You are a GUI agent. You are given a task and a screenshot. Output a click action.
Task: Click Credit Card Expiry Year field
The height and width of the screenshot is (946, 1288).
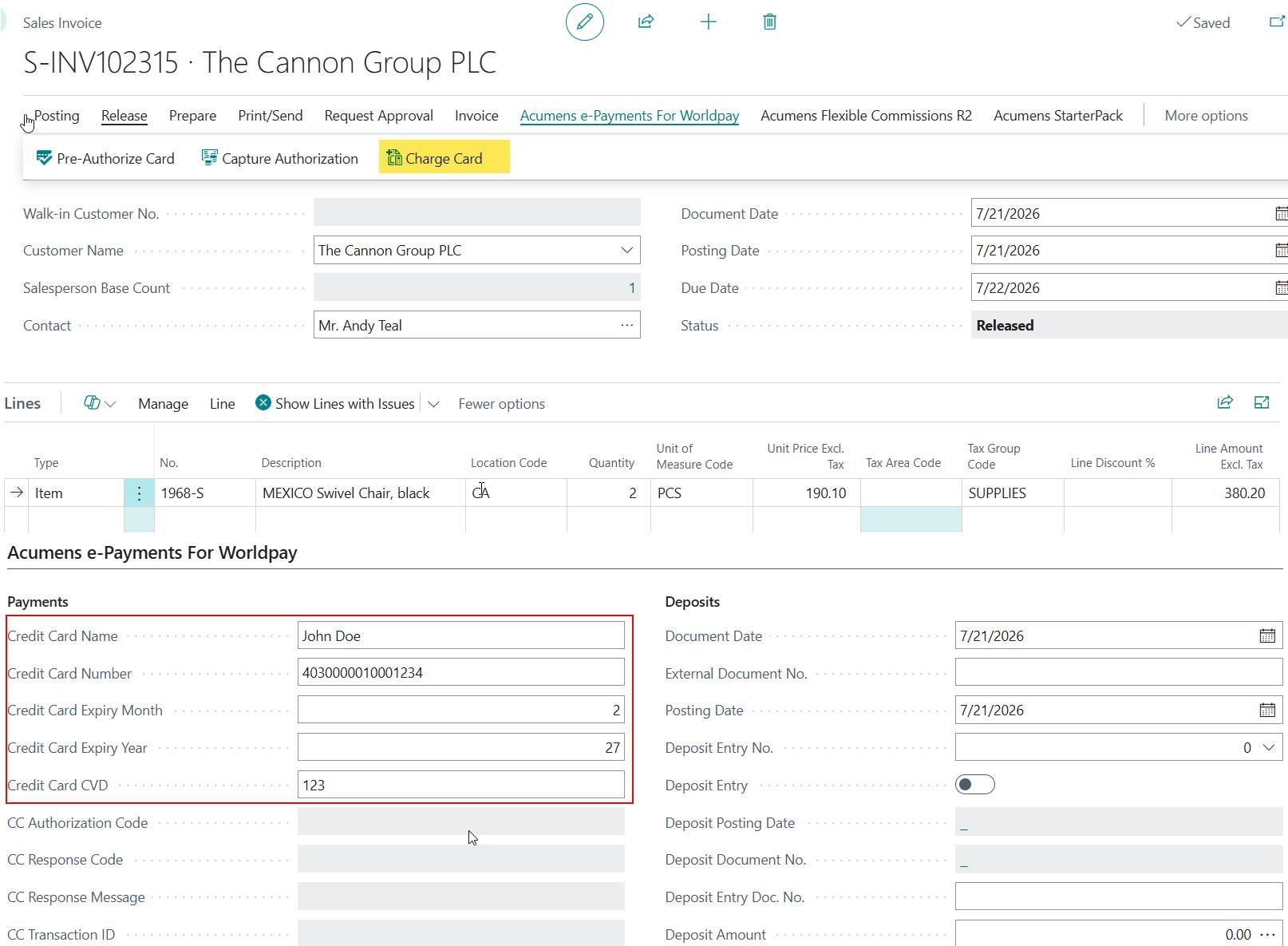[461, 748]
